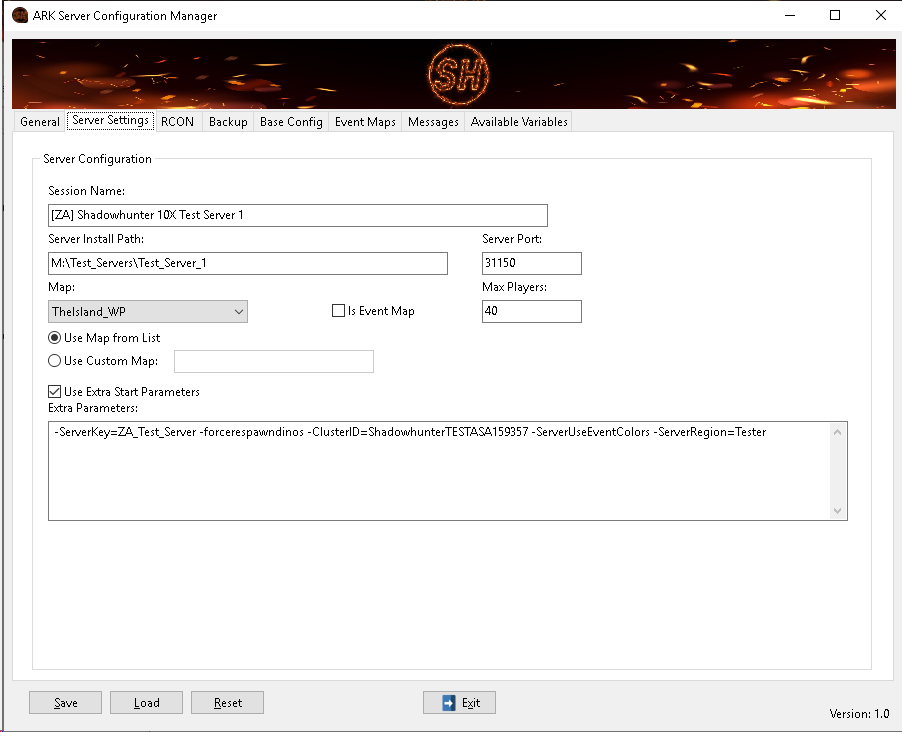Screen dimensions: 902x732
Task: Go to the Backup tab
Action: (x=228, y=122)
